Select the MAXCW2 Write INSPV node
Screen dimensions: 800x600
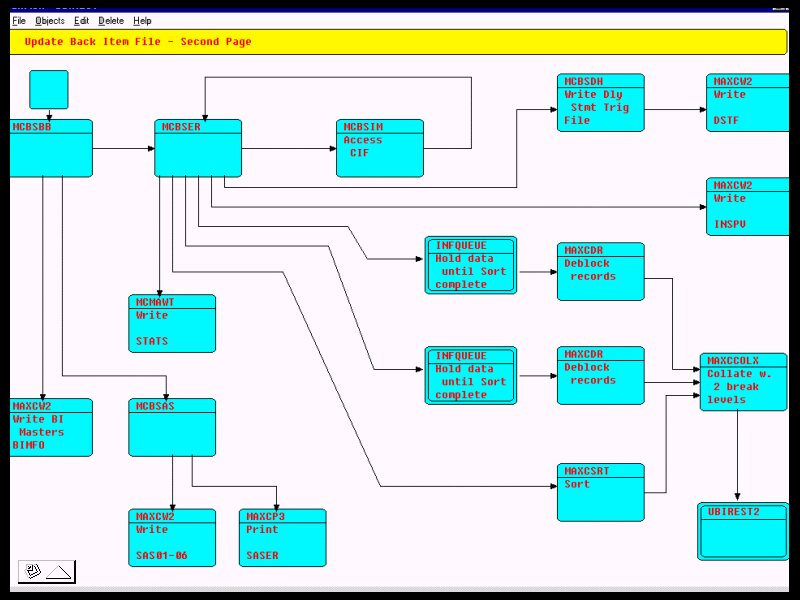(748, 207)
